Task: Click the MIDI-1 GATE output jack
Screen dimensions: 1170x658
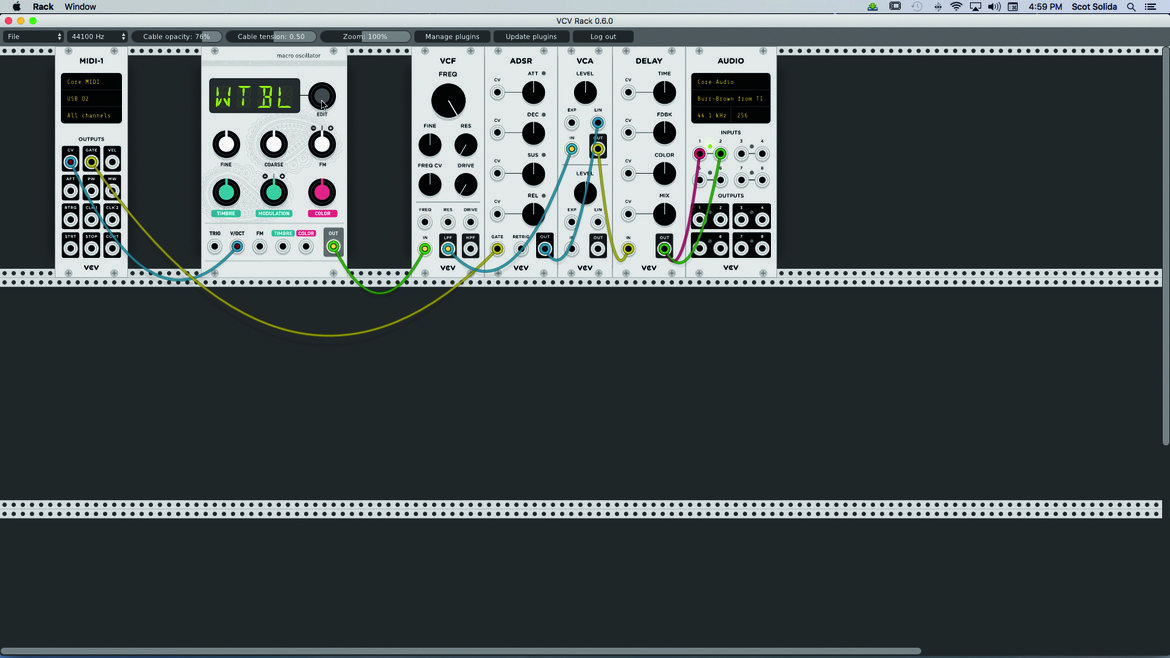Action: 91,162
